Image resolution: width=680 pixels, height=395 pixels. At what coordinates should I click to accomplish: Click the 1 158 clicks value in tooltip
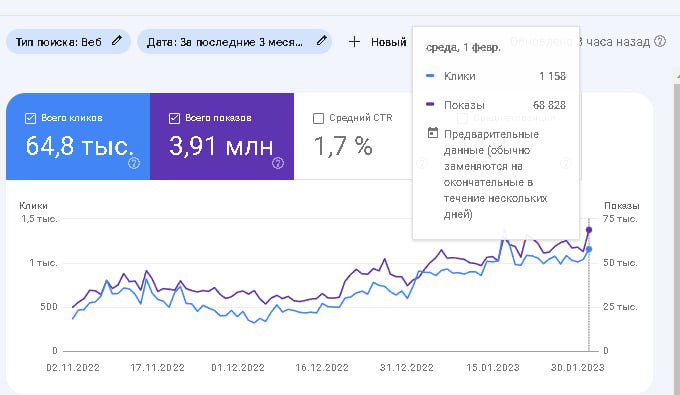552,76
